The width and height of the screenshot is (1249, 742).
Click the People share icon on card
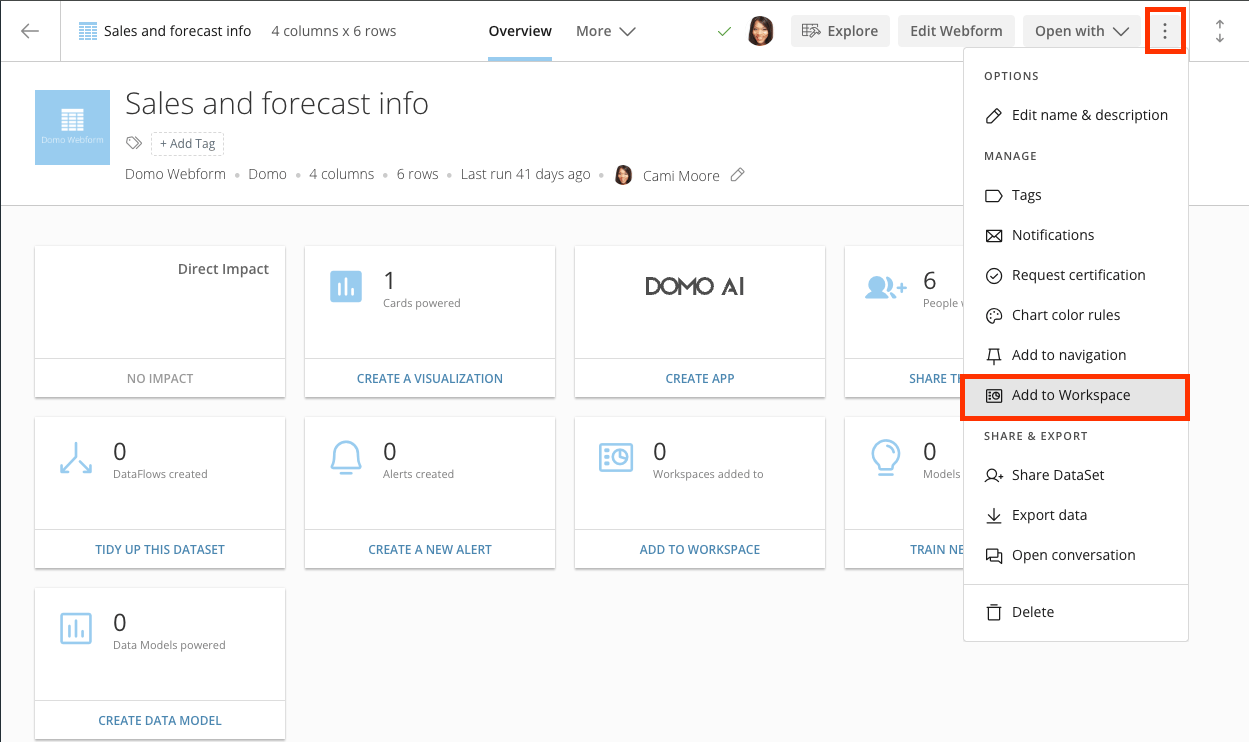[885, 287]
